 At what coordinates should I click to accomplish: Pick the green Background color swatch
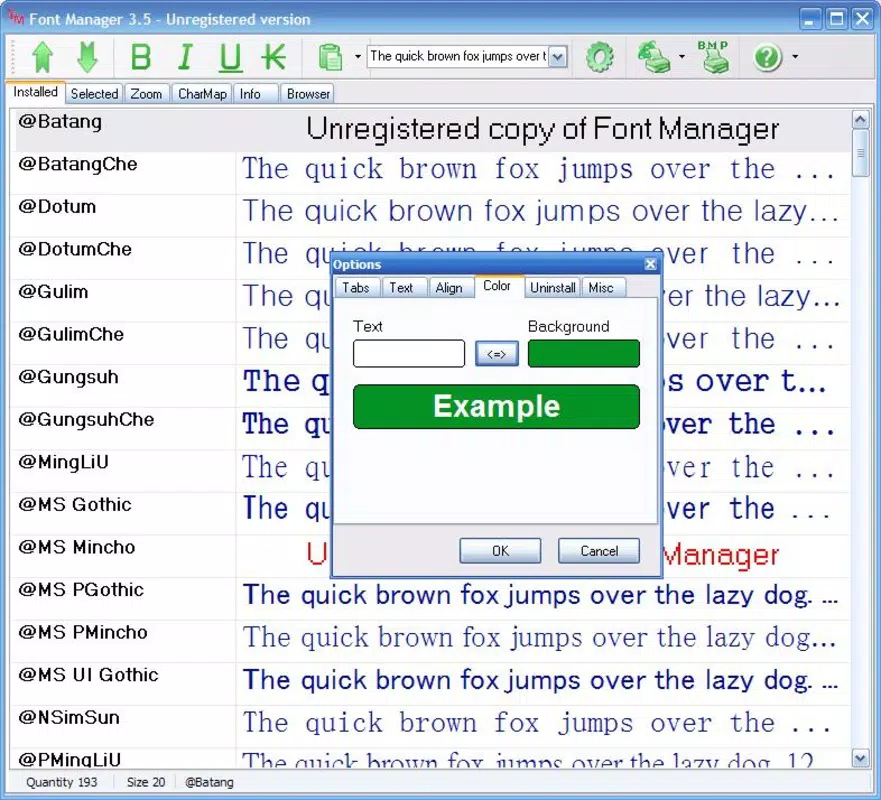pyautogui.click(x=584, y=353)
